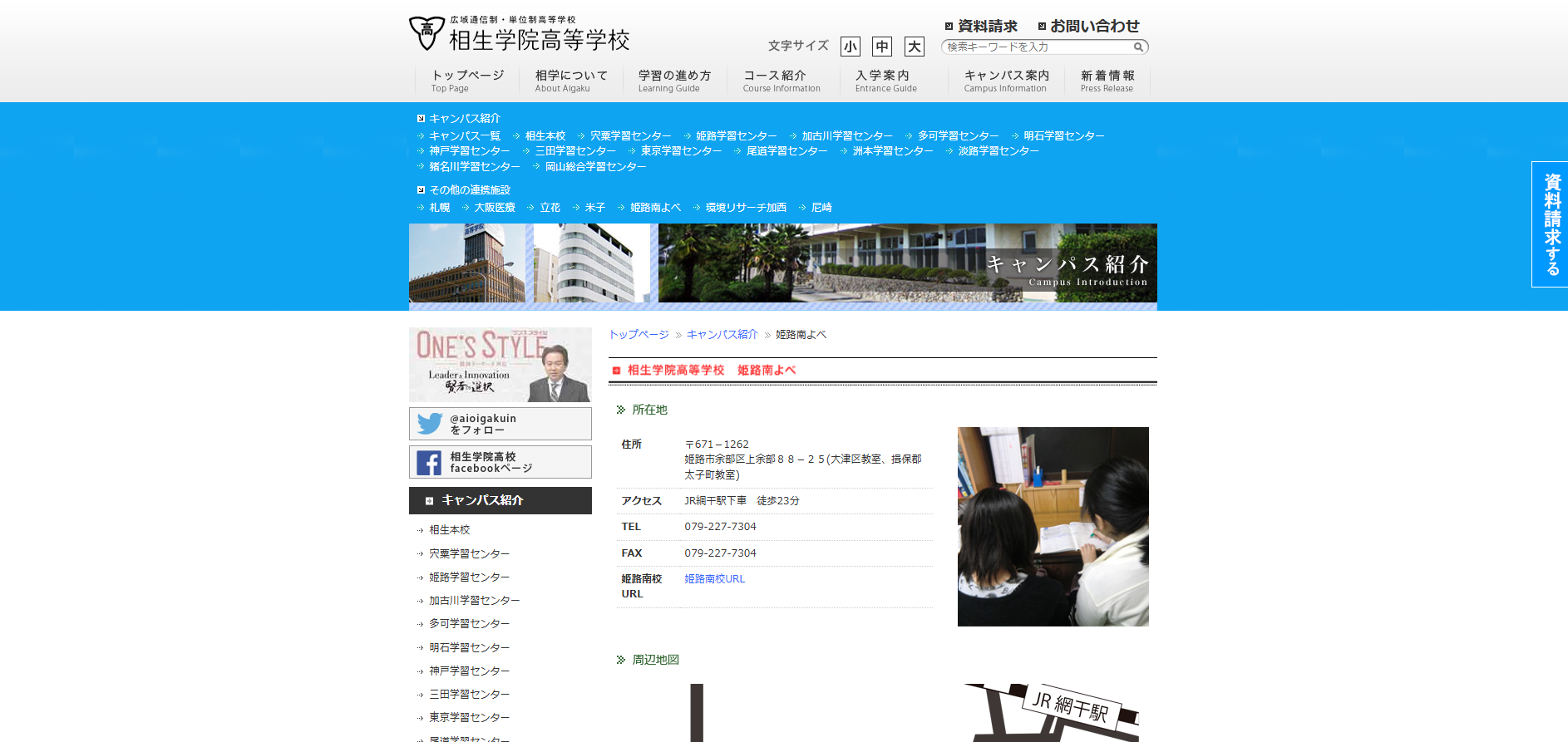Click the Aioi Gakuin school logo

tap(519, 34)
